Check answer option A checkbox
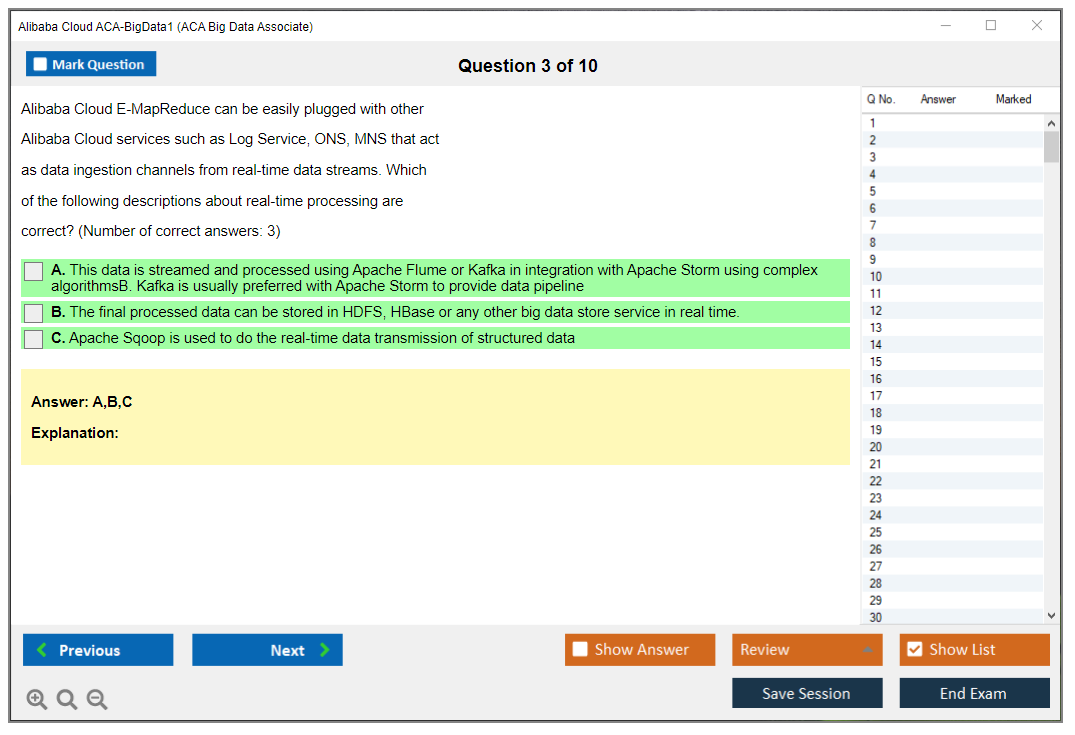Viewport: 1075px width, 735px height. [34, 271]
